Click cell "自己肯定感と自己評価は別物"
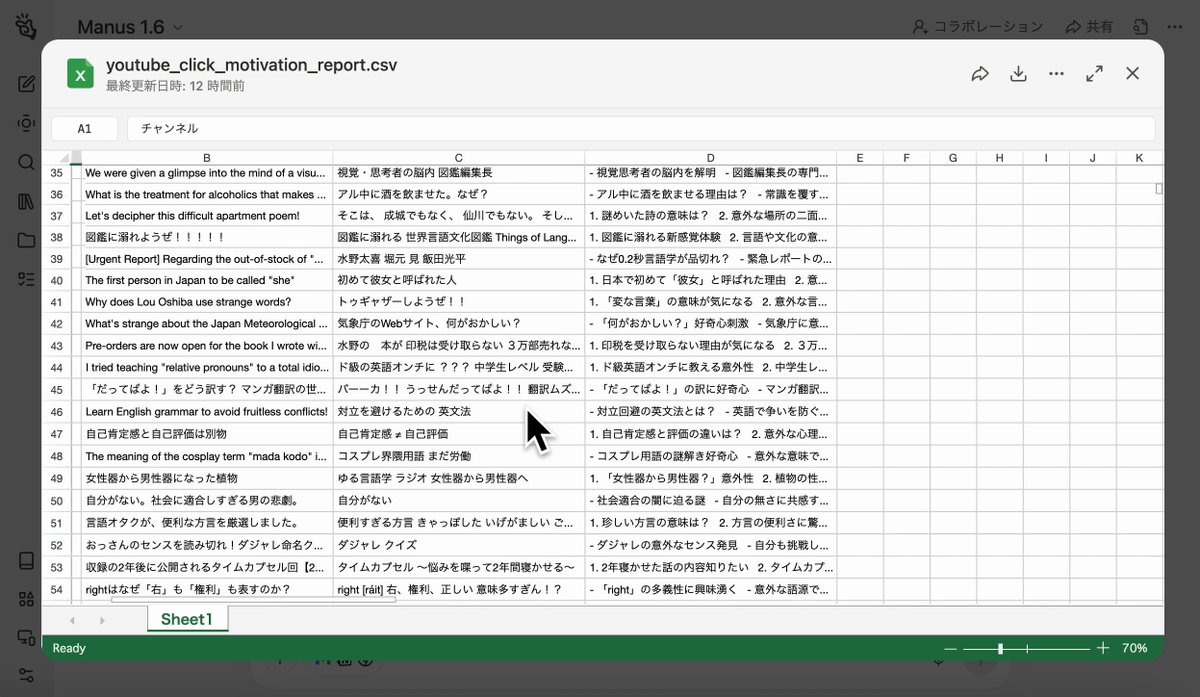1200x697 pixels. [207, 434]
